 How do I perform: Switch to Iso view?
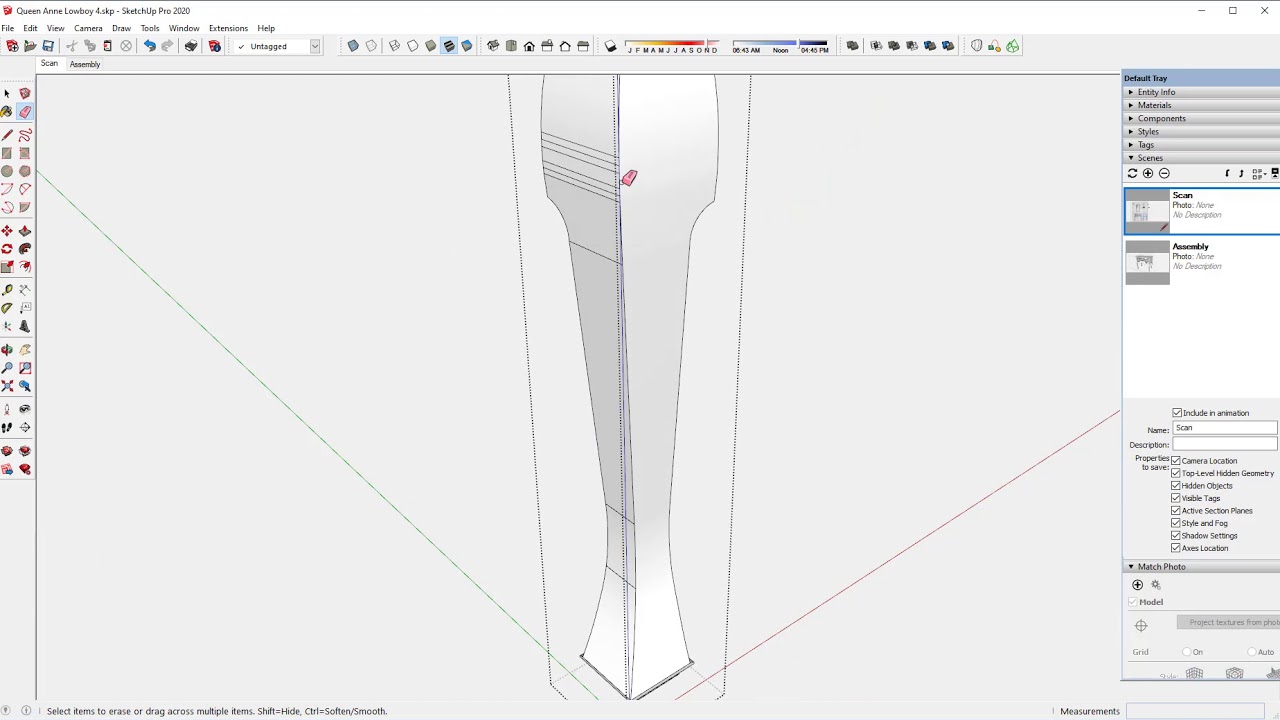493,46
